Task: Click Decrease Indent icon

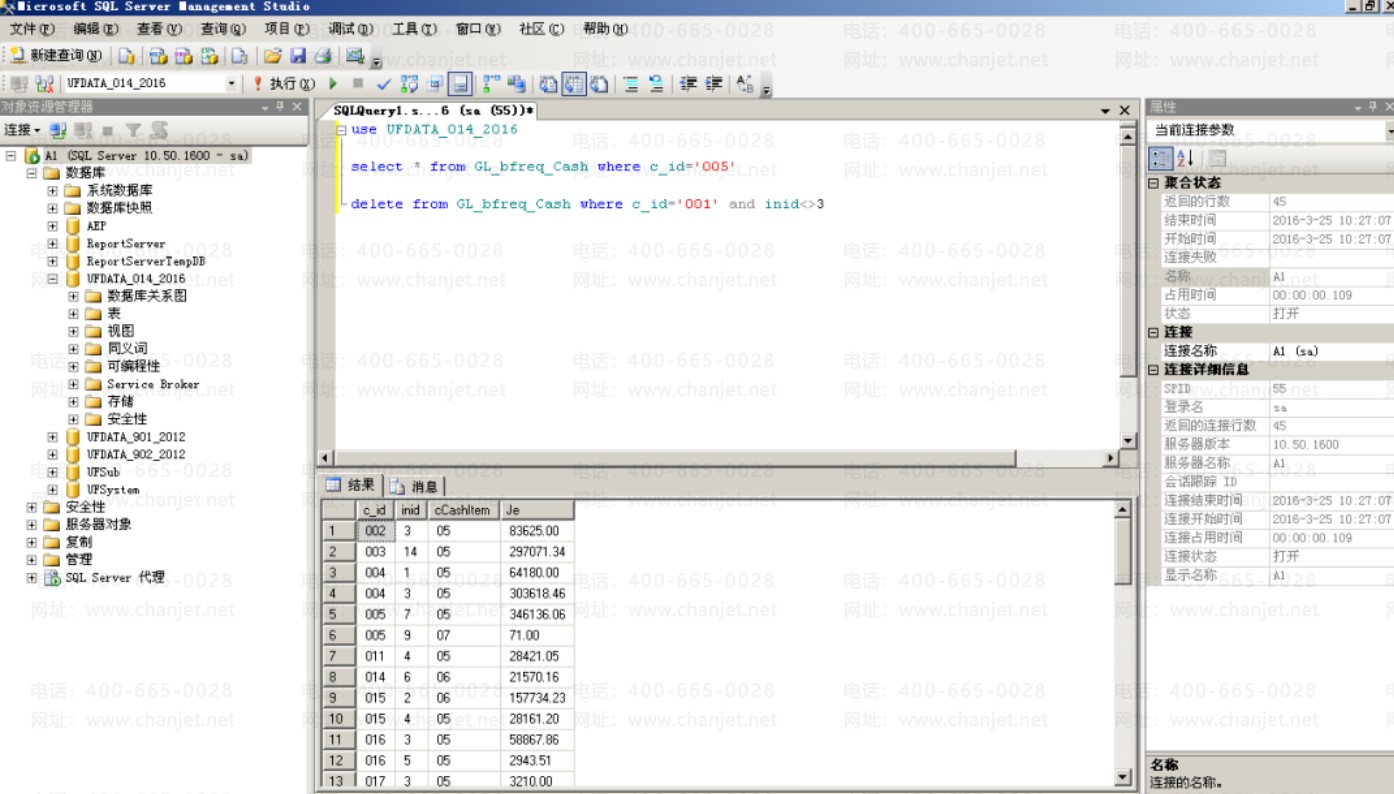Action: tap(688, 84)
